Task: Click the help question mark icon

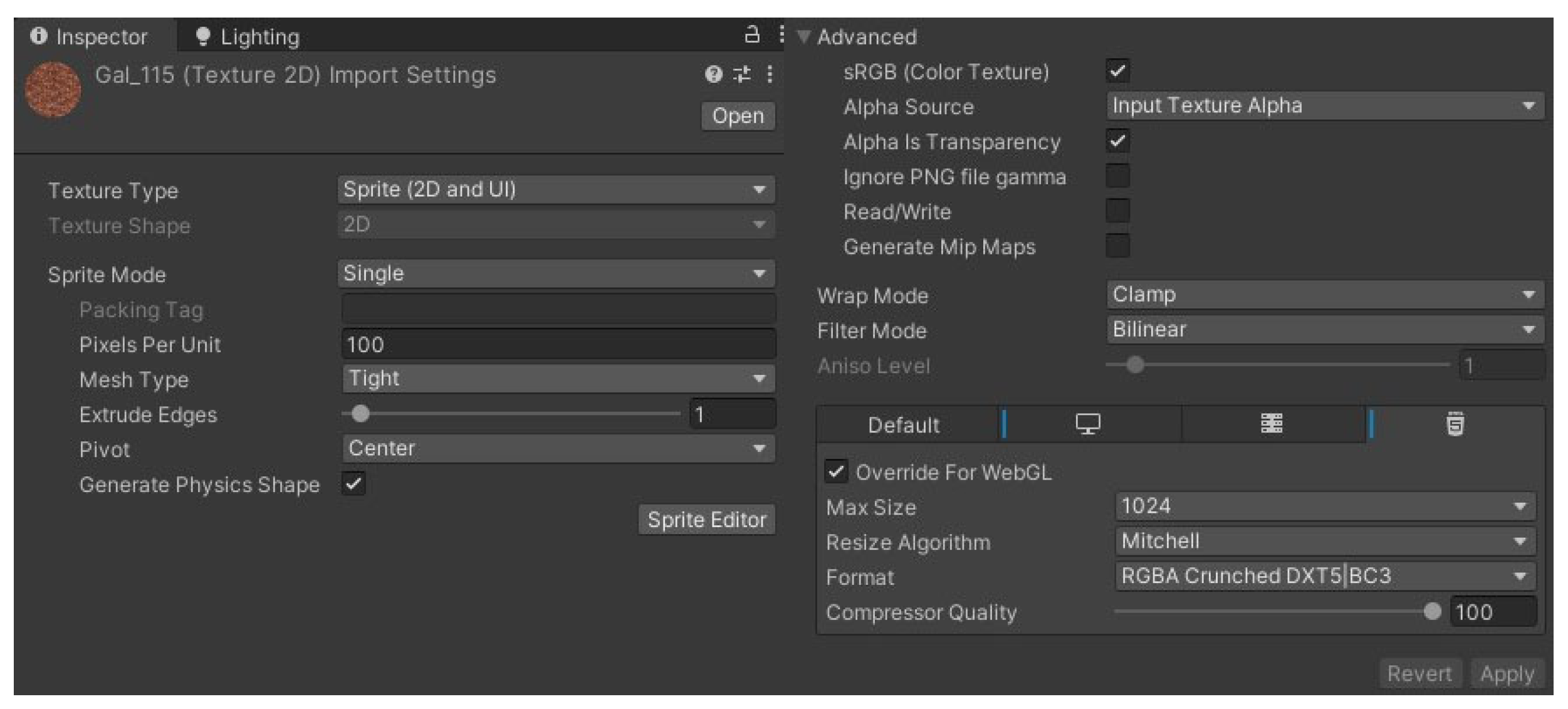Action: [713, 75]
